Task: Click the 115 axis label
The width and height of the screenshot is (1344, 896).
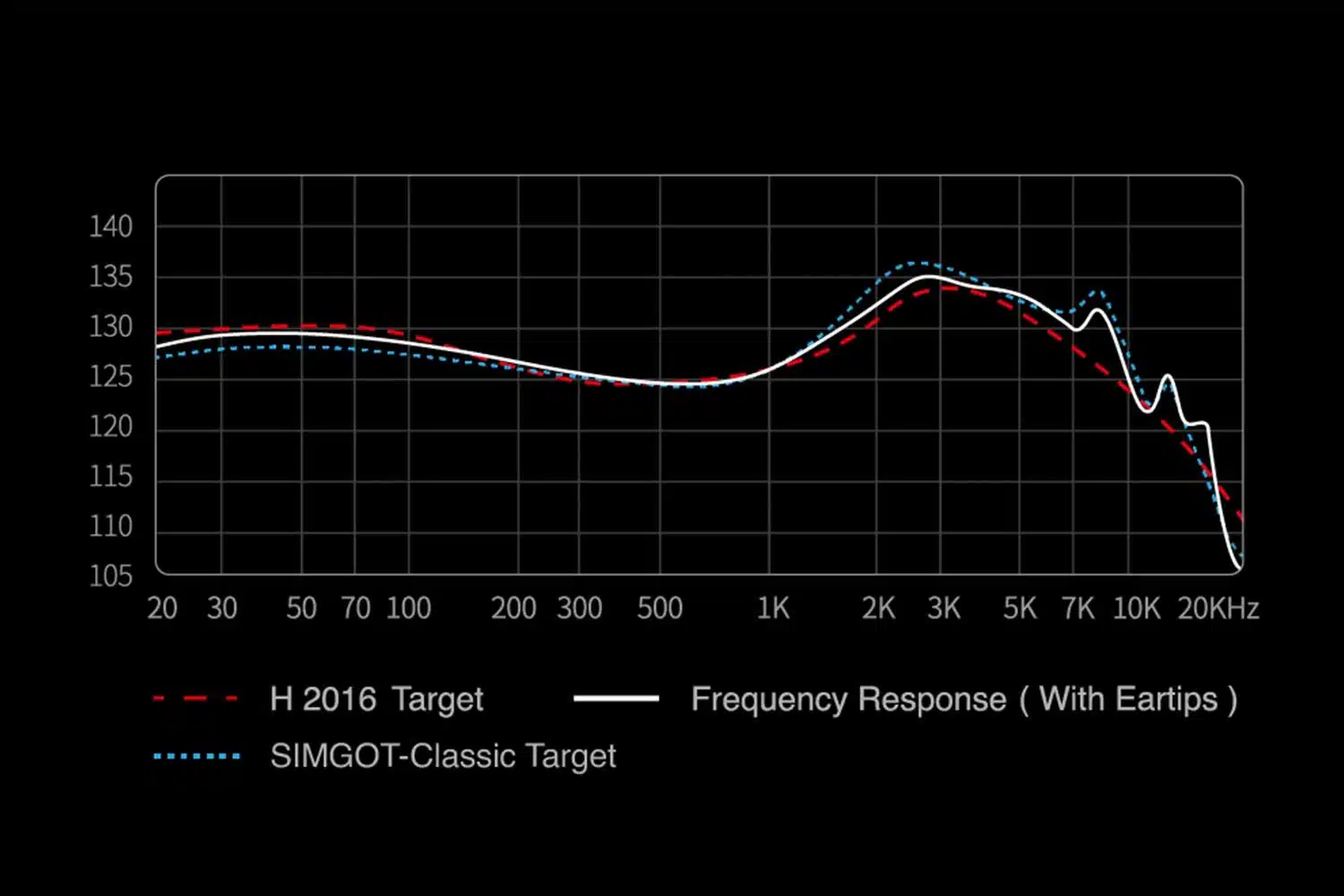Action: [x=111, y=476]
